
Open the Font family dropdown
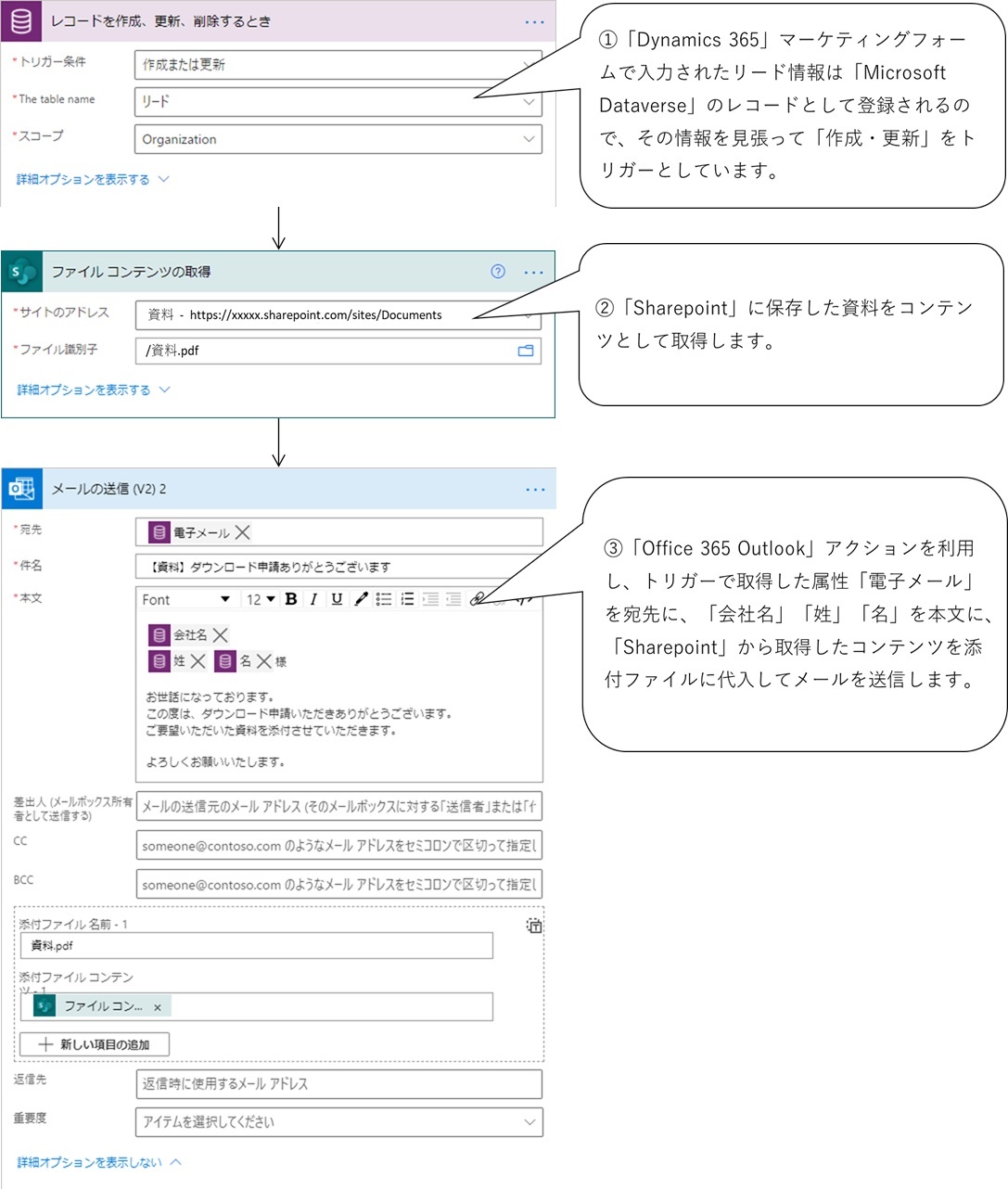click(x=186, y=599)
